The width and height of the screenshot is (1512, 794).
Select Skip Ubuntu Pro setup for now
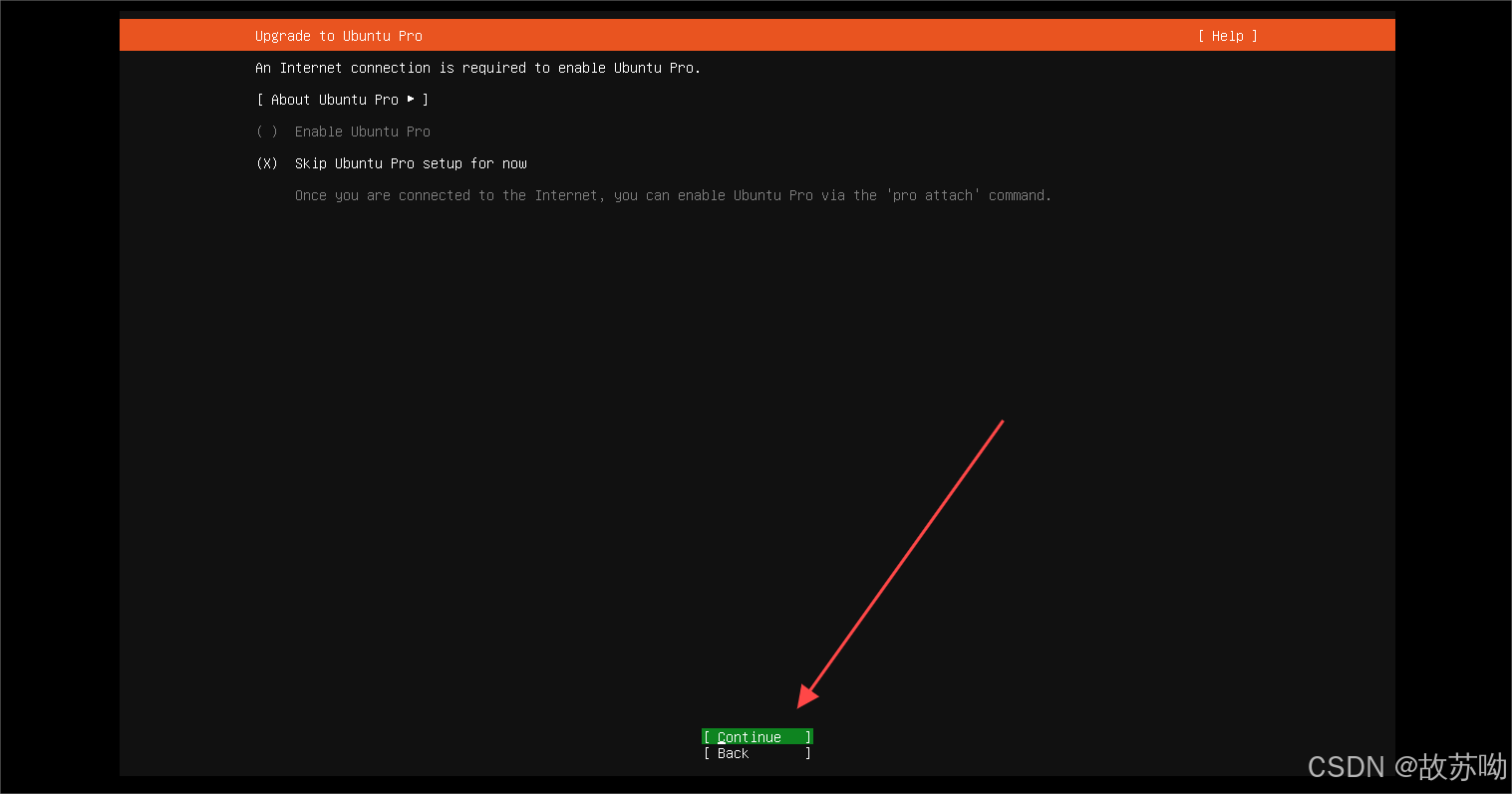[x=392, y=163]
